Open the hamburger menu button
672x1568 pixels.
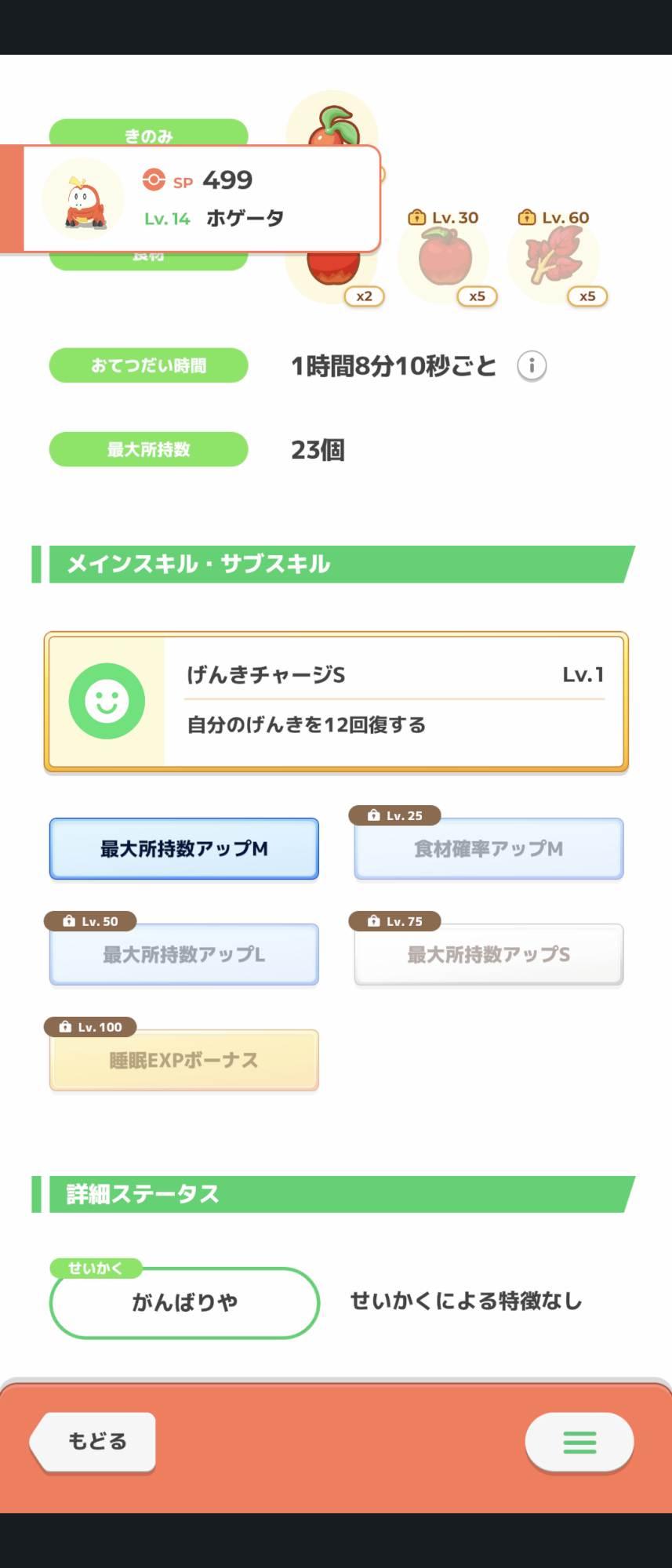coord(579,1442)
